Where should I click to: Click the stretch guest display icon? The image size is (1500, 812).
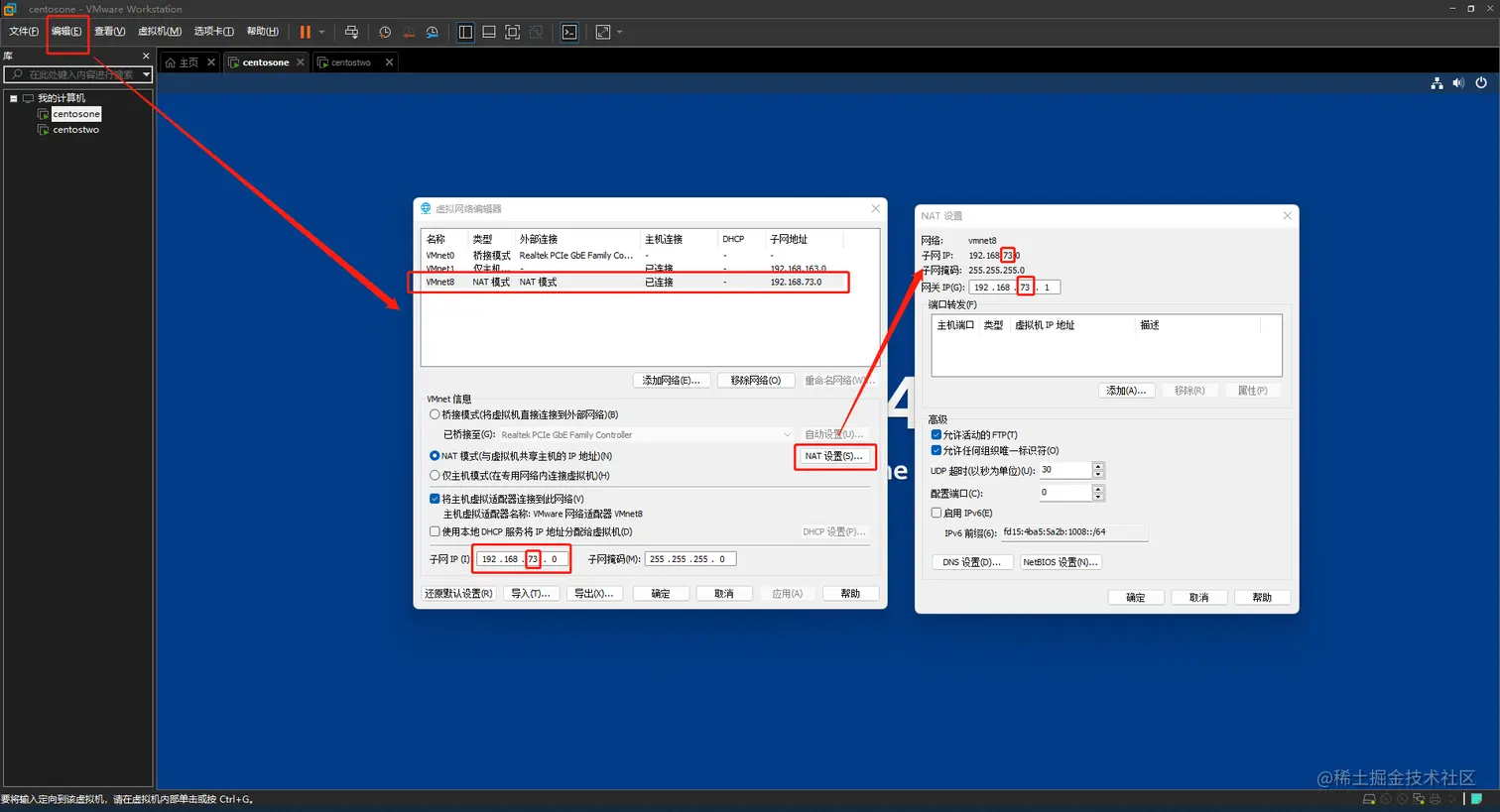603,32
